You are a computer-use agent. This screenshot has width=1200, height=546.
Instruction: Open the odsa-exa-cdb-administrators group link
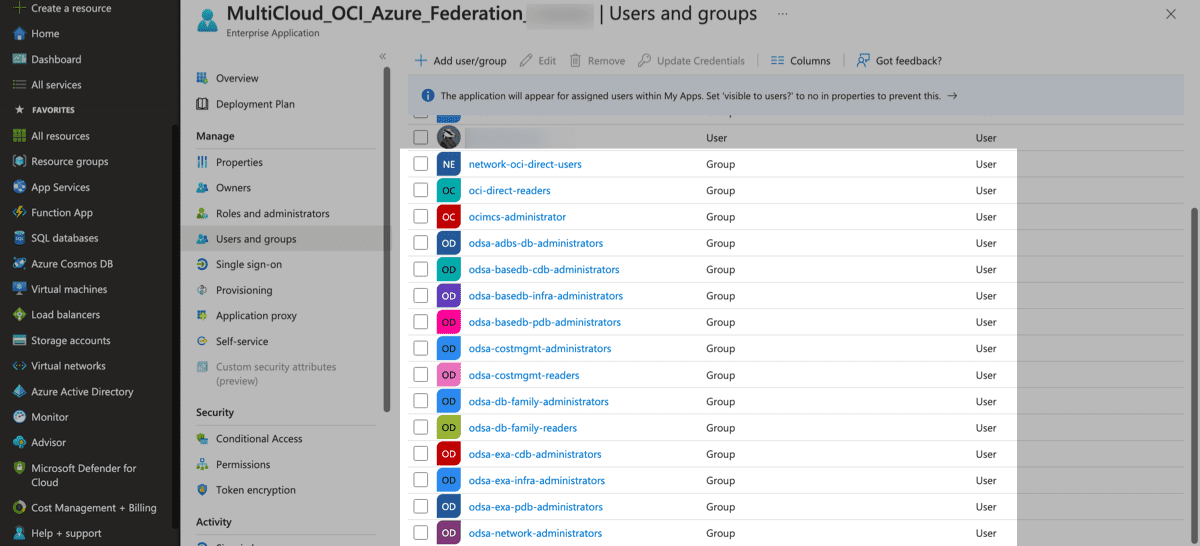pyautogui.click(x=535, y=454)
